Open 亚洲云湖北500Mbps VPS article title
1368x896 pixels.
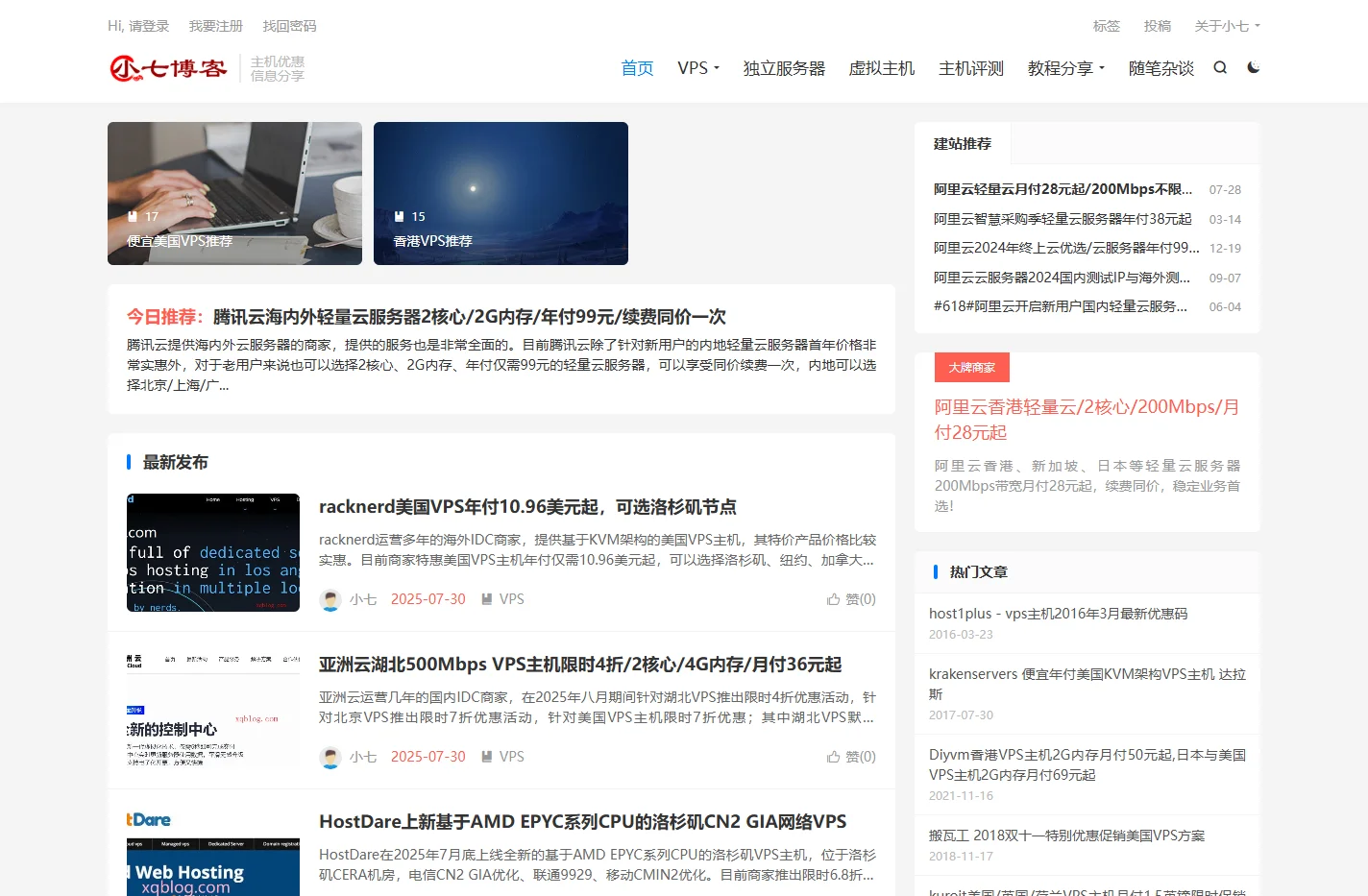pos(580,665)
